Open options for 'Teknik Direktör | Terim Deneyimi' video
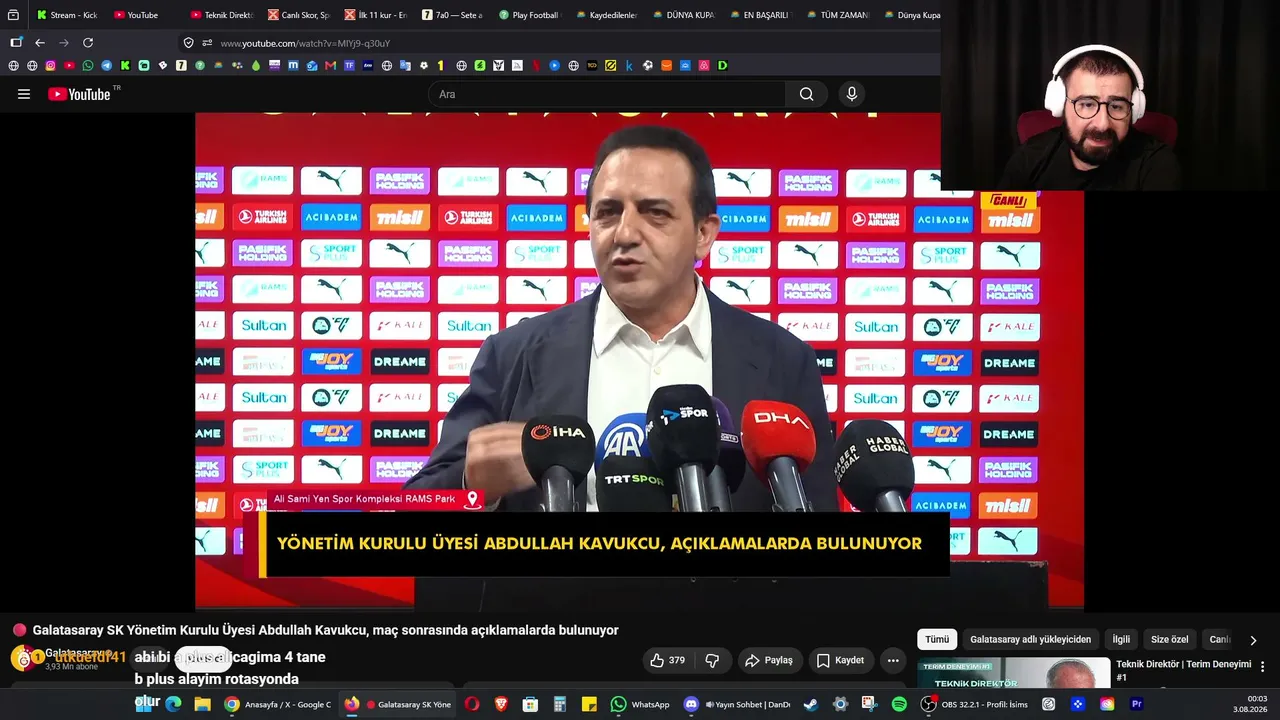This screenshot has width=1280, height=720. [1262, 667]
